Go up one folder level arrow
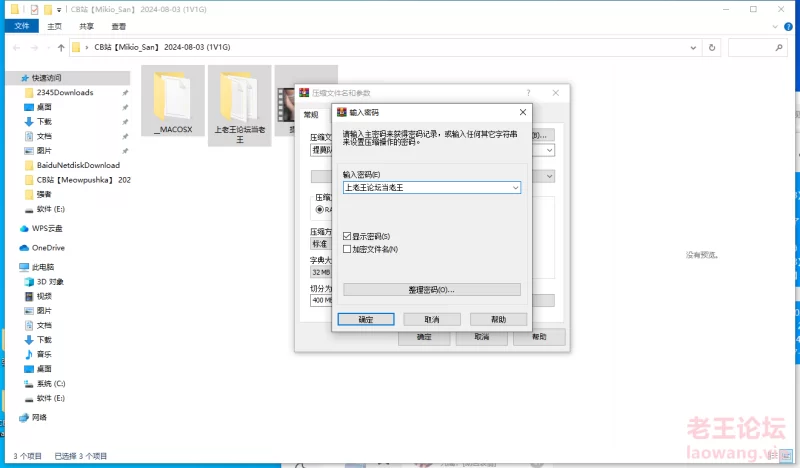This screenshot has height=468, width=800. 61,47
